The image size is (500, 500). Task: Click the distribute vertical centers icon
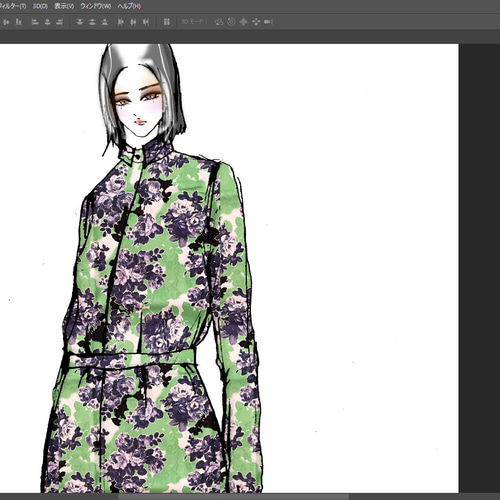coord(92,22)
